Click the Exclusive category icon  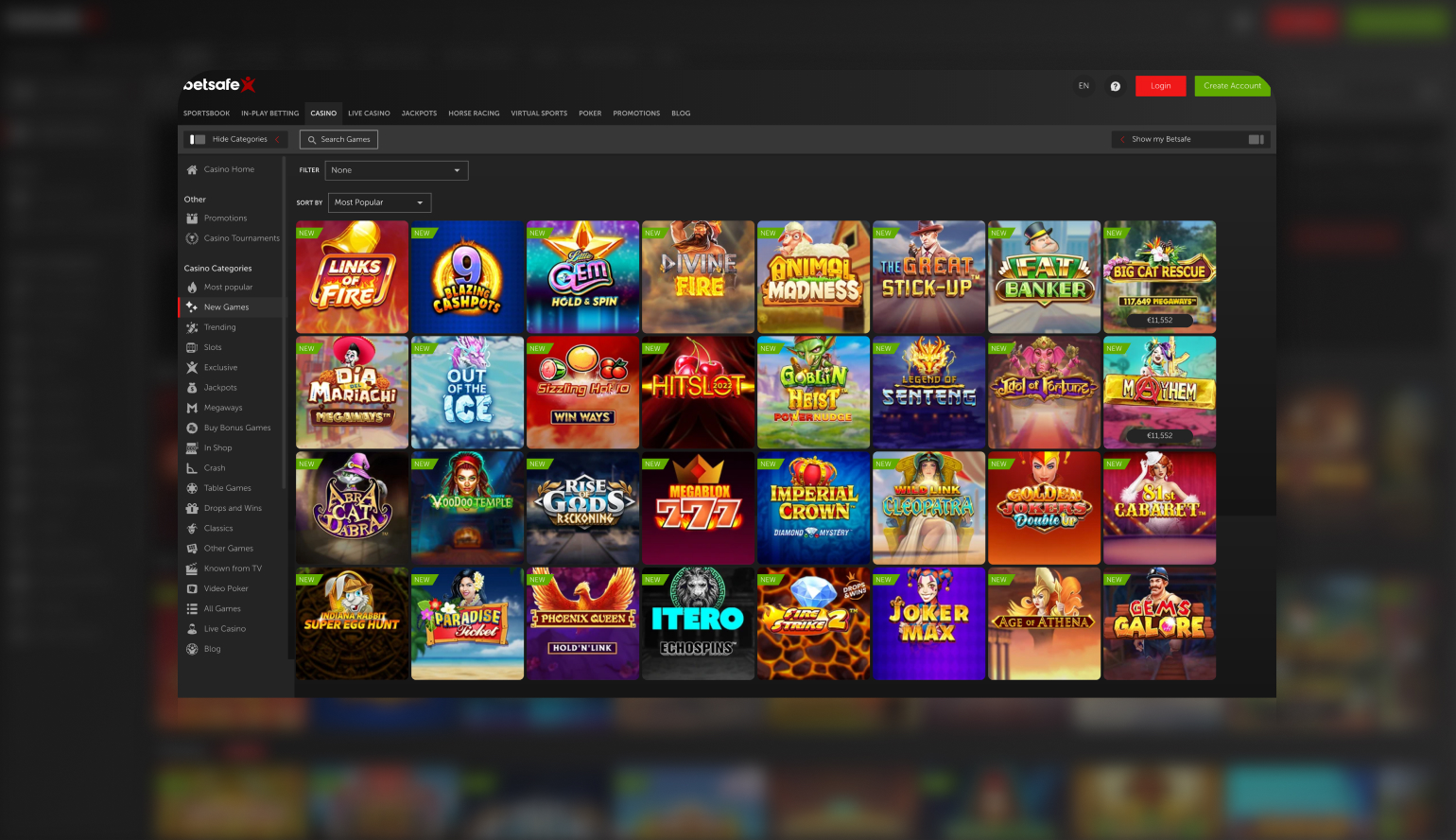click(192, 368)
